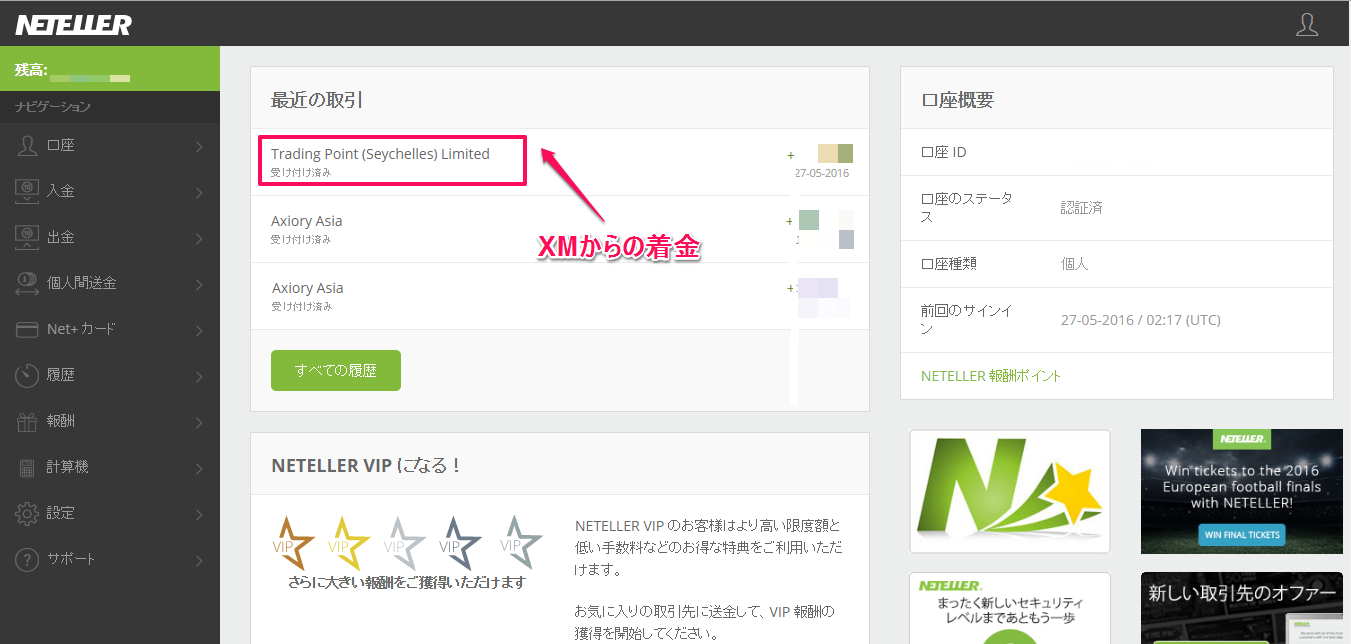Click the 口座 person icon in sidebar

[27, 146]
